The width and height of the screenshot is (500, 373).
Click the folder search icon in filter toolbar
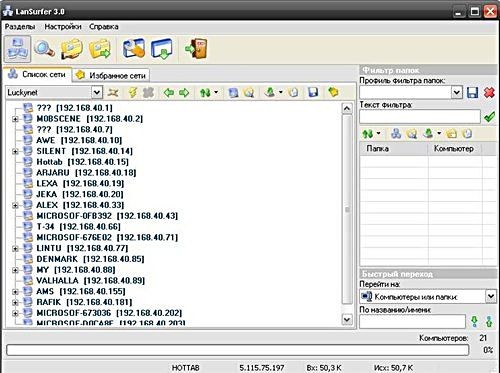412,134
